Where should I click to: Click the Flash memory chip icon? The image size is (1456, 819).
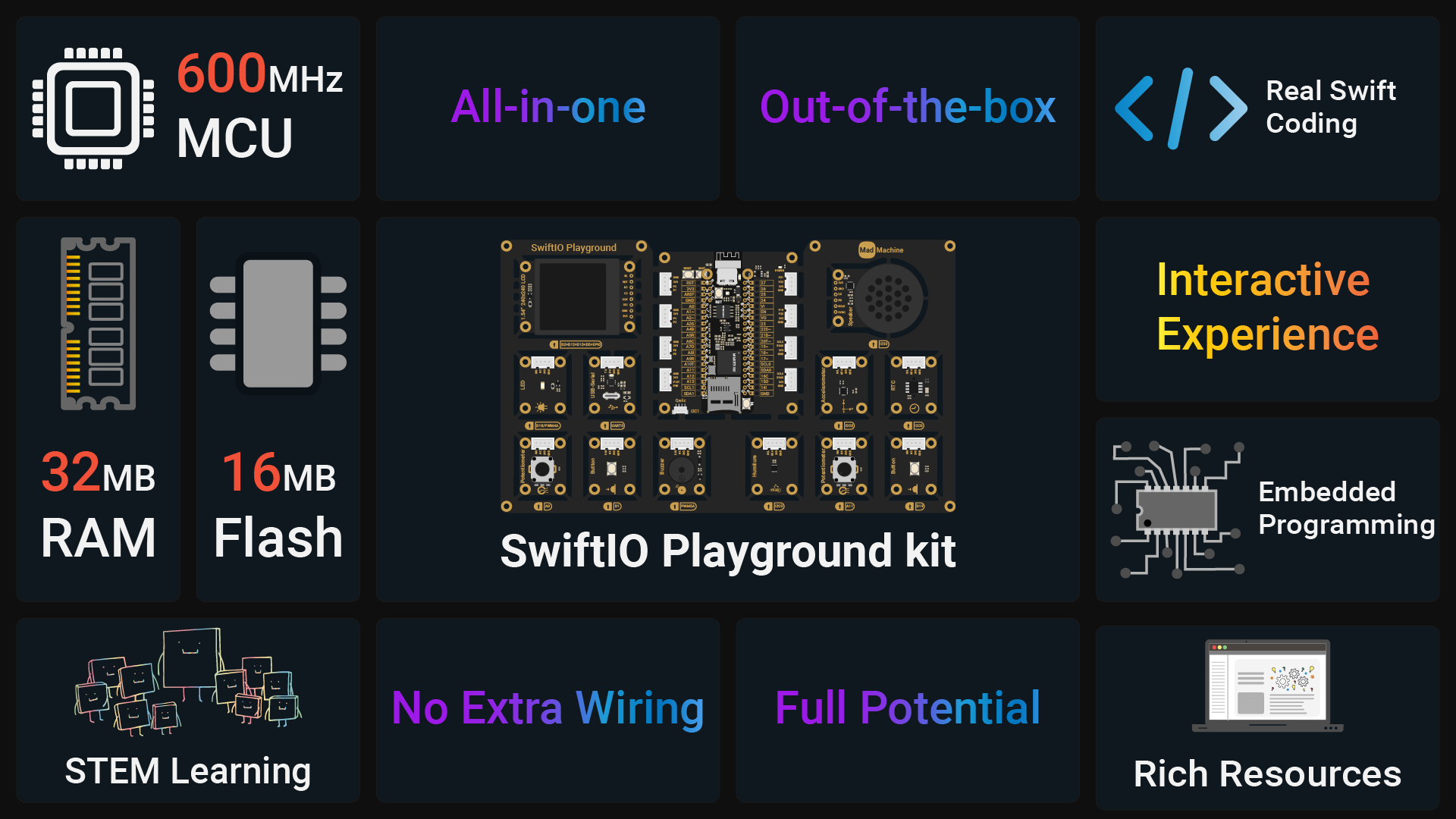click(x=278, y=324)
